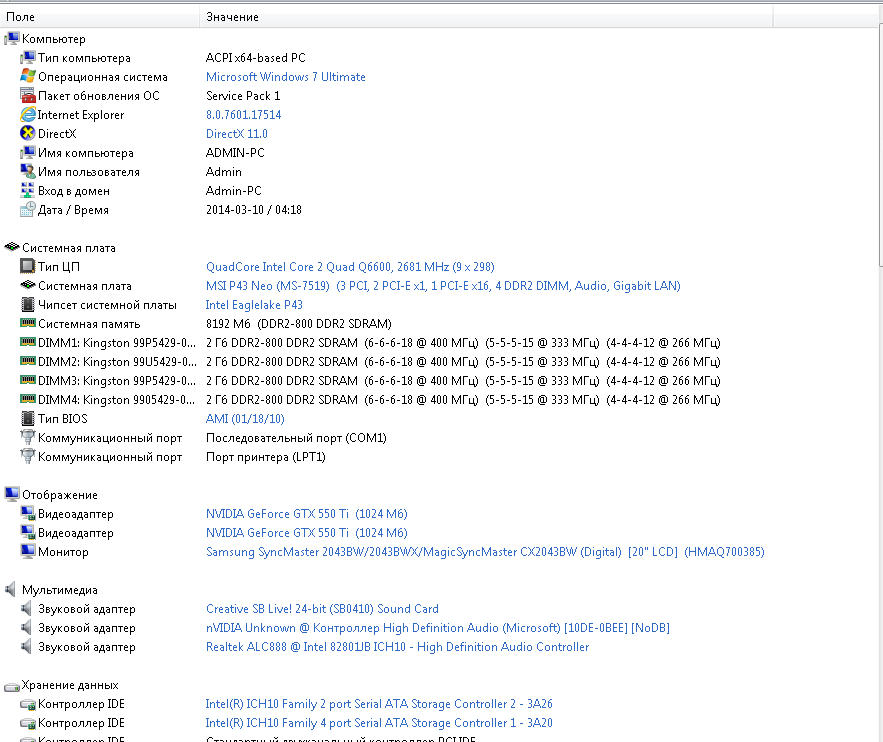The width and height of the screenshot is (883, 742).
Task: Select the Монитор row icon
Action: [x=28, y=552]
